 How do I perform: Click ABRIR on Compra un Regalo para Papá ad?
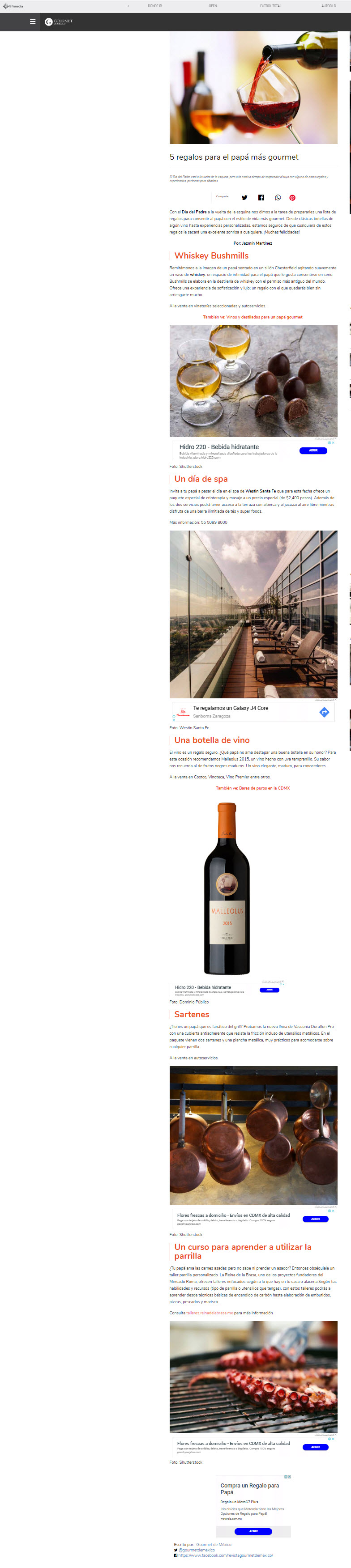click(253, 1530)
